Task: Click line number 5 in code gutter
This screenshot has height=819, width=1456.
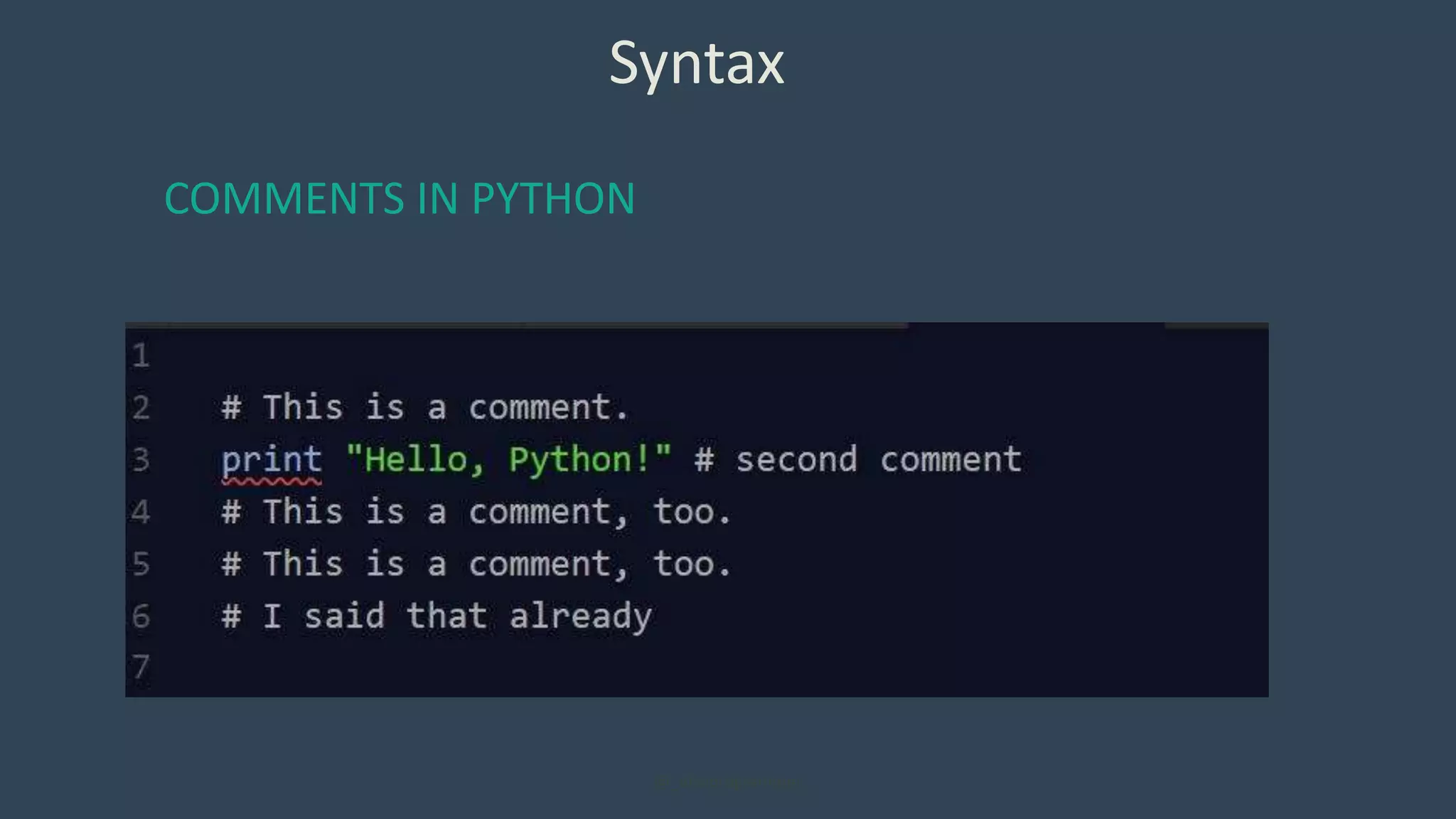Action: pos(141,564)
